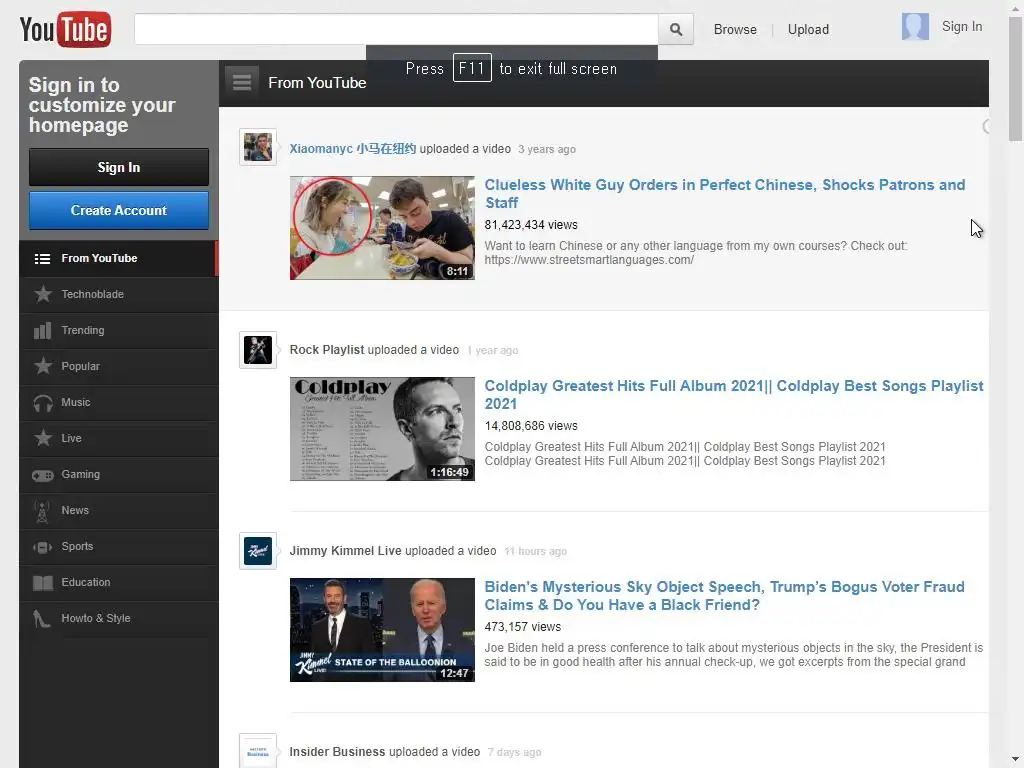Click the black Sign In sidebar button
The width and height of the screenshot is (1024, 768).
pos(119,167)
